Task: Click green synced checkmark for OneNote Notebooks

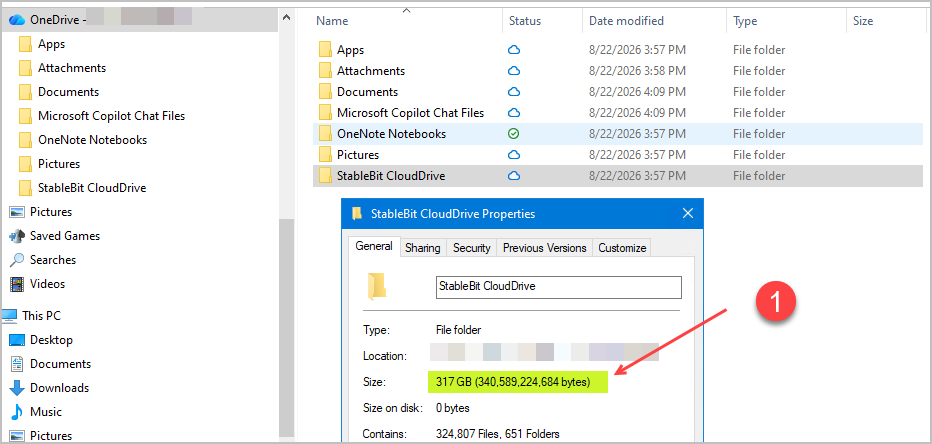Action: point(514,134)
